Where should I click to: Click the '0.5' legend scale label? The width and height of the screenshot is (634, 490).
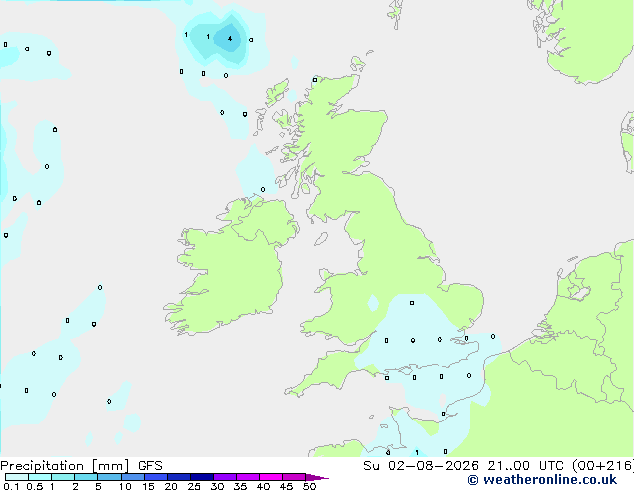pos(34,486)
